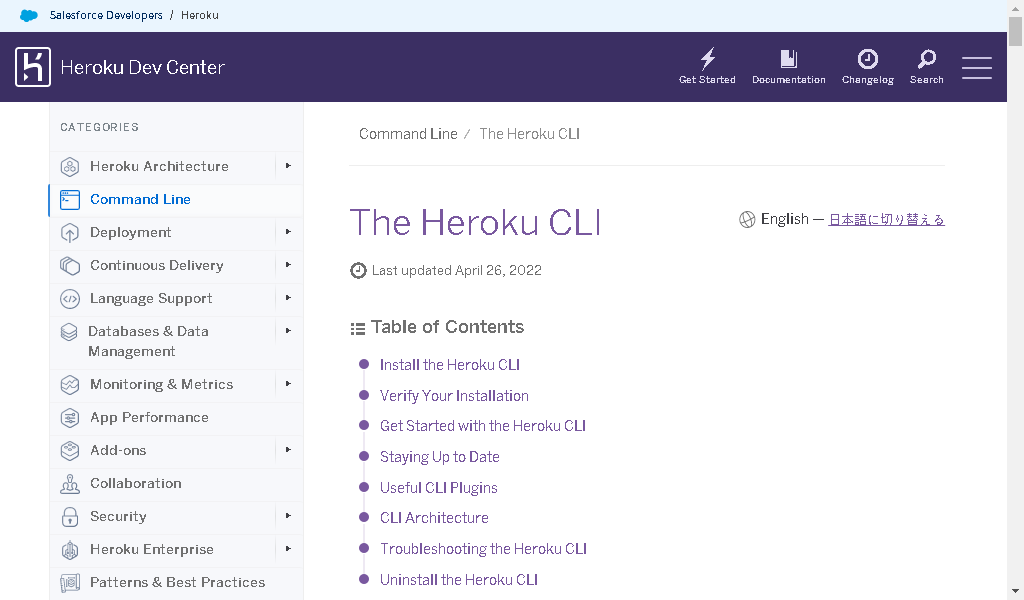Click the scrollbar down arrow
Image resolution: width=1024 pixels, height=600 pixels.
[x=1016, y=593]
